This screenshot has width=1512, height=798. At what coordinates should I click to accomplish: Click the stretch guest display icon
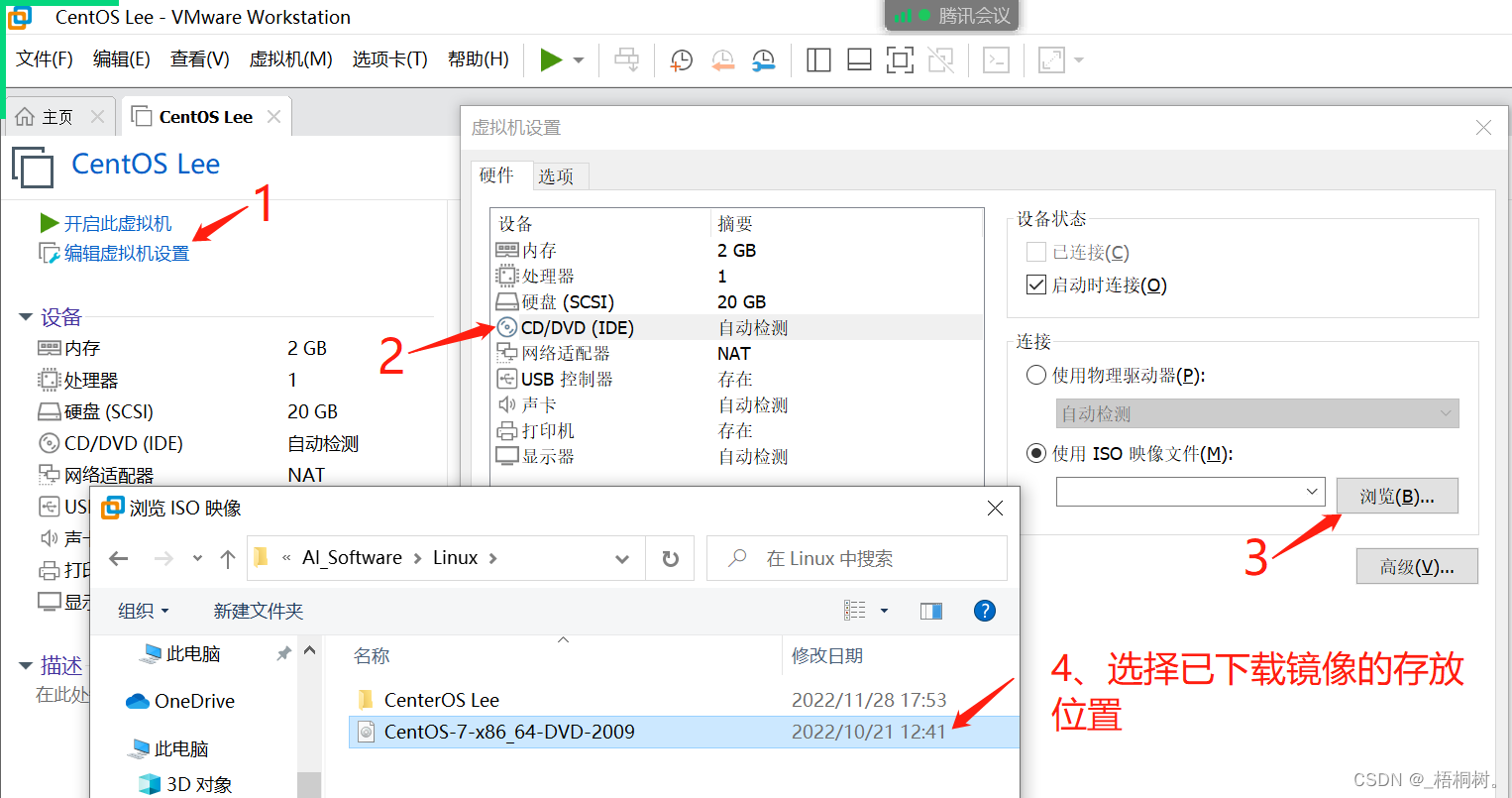point(1051,60)
